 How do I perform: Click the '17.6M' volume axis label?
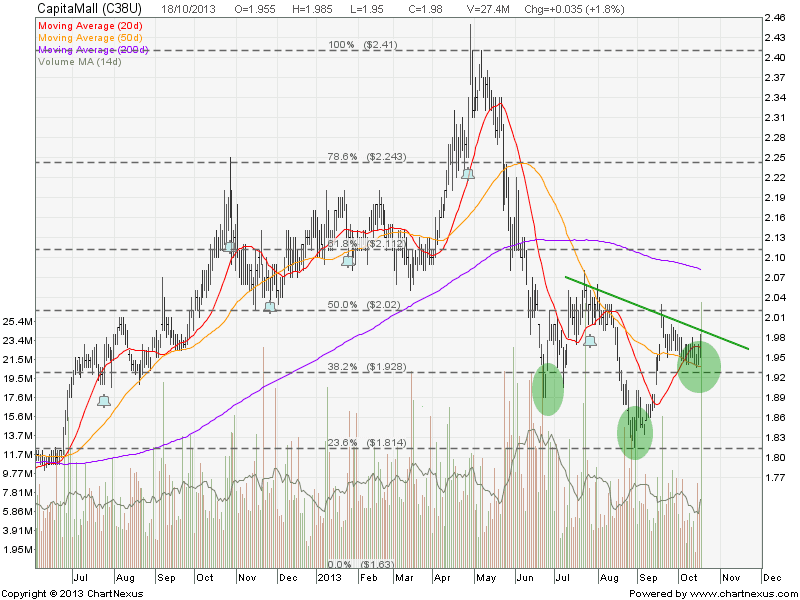click(x=19, y=397)
